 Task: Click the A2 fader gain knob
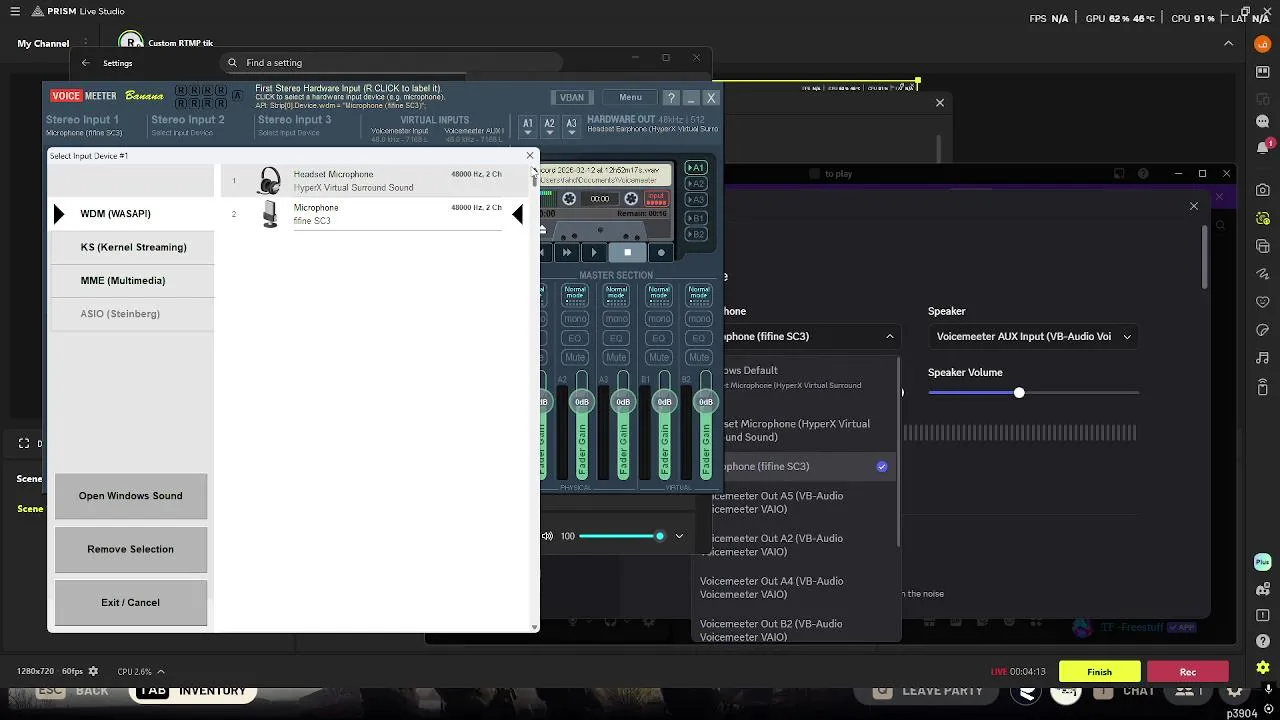(x=582, y=402)
